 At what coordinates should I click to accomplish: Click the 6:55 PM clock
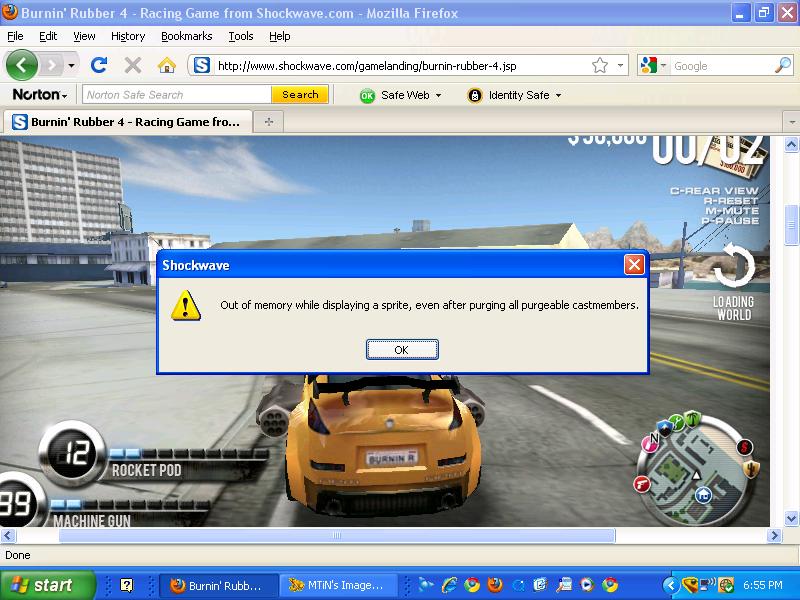pos(762,585)
